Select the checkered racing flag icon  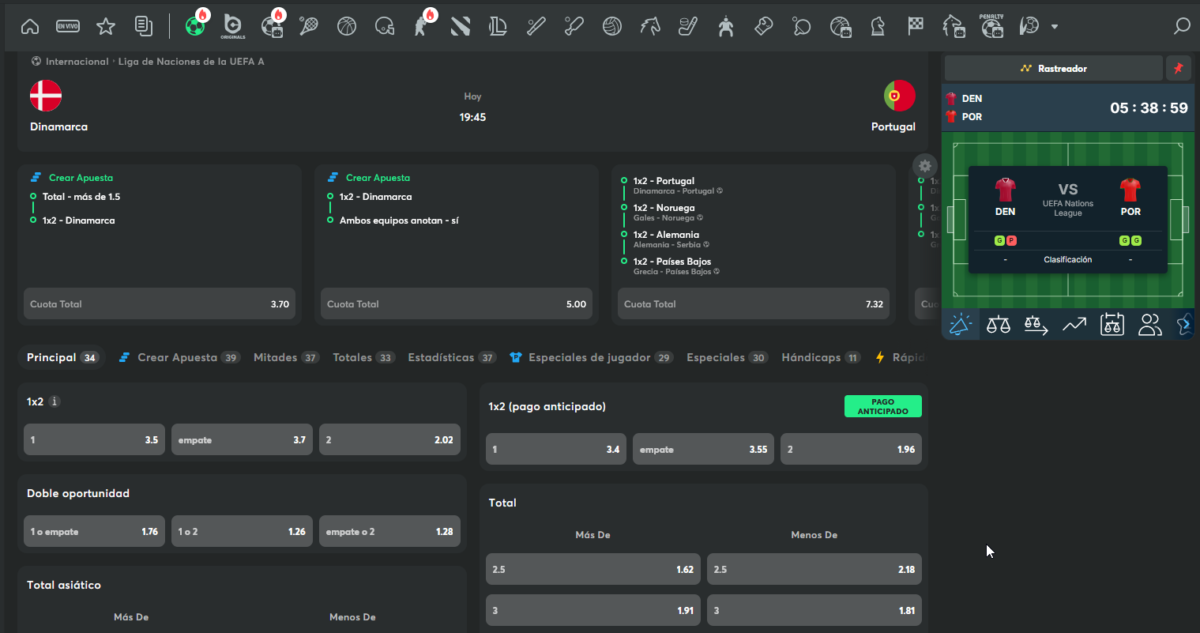pyautogui.click(x=915, y=26)
